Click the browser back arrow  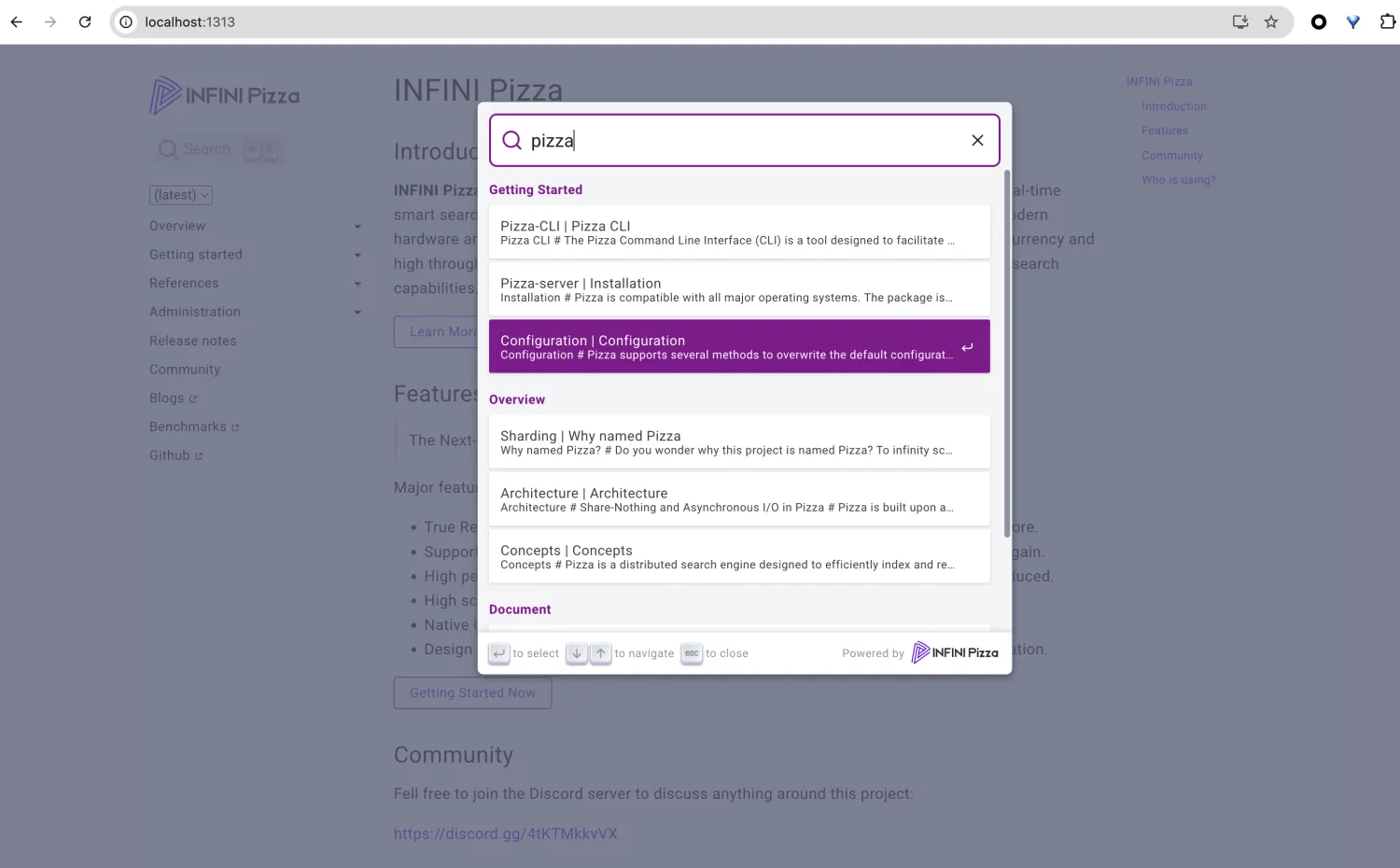17,21
